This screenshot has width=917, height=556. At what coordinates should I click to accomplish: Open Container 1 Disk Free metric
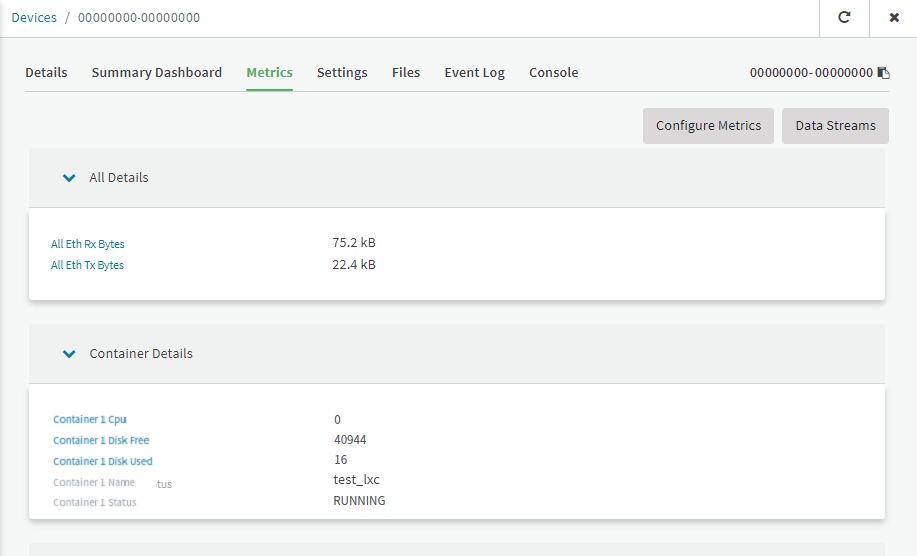click(x=101, y=441)
